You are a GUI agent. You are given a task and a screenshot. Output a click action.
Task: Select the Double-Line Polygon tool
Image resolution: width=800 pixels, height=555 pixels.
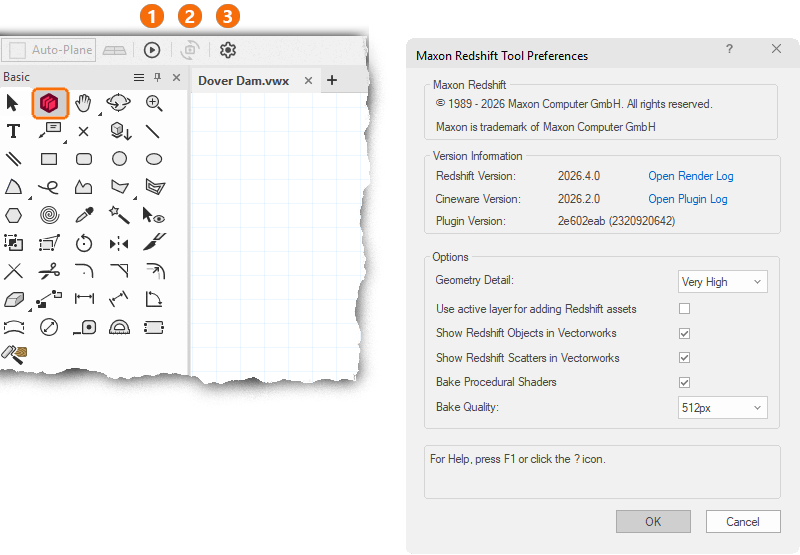[155, 187]
